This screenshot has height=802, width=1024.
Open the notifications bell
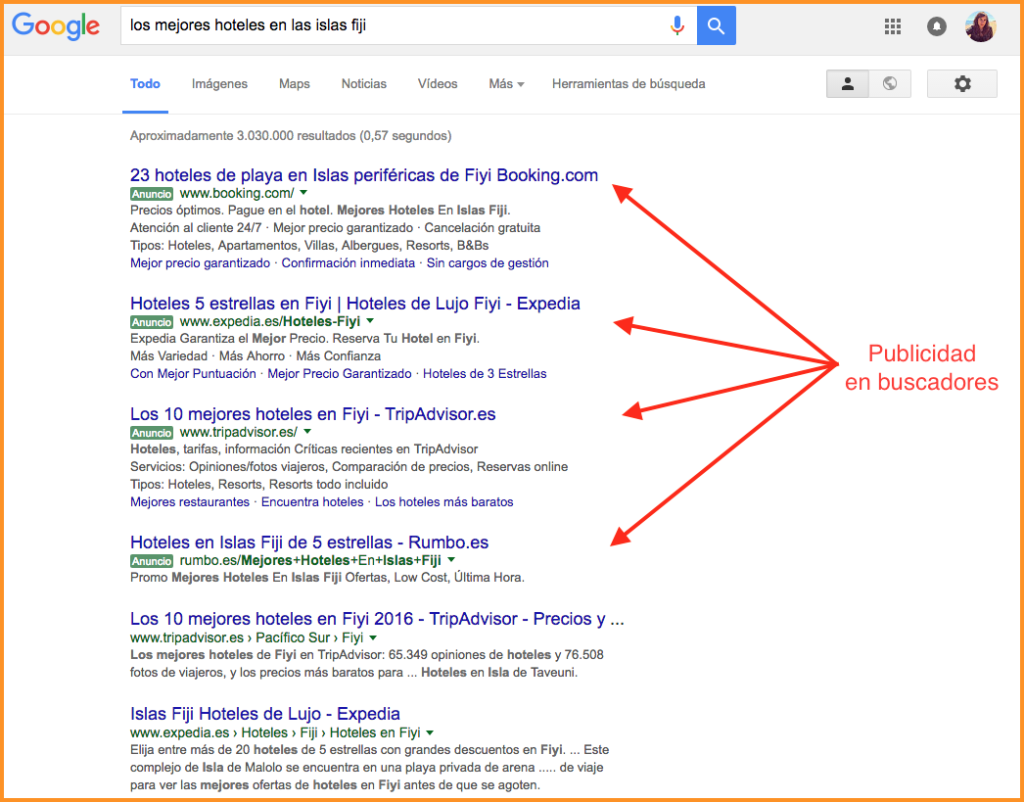pos(936,27)
